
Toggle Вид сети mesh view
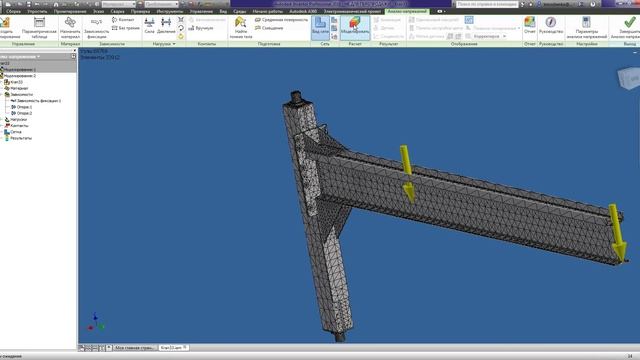[x=320, y=27]
